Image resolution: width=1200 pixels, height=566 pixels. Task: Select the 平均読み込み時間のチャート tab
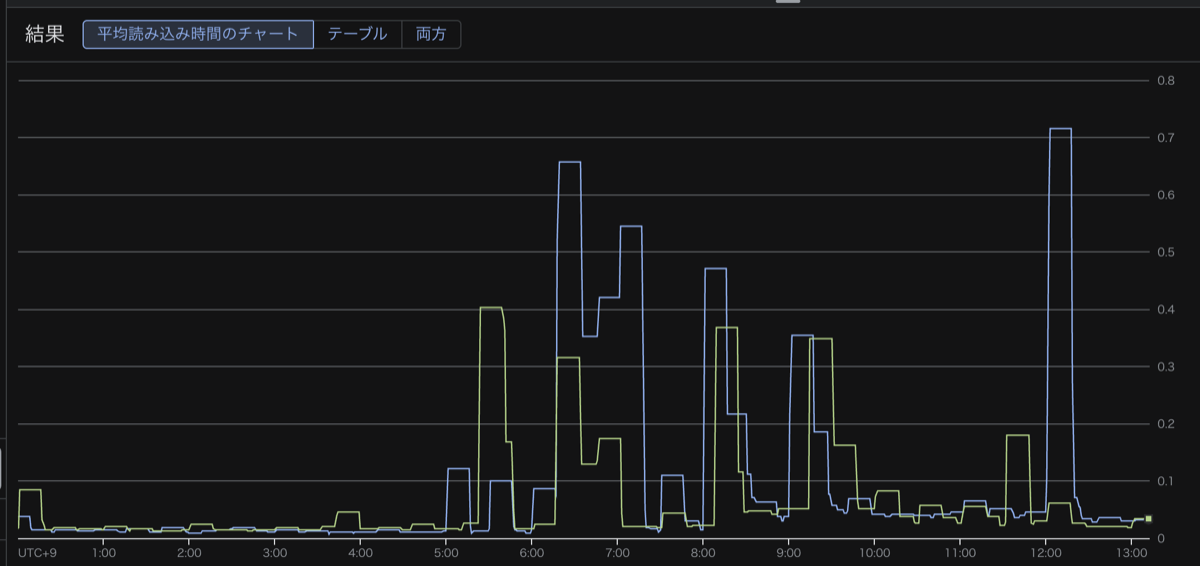pos(198,34)
